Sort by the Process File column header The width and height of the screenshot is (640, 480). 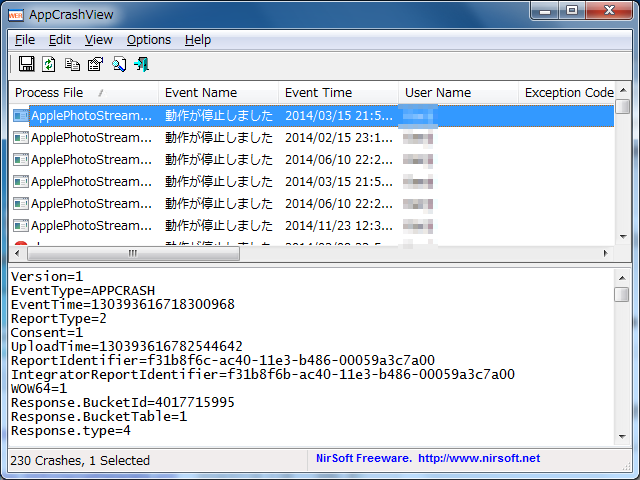84,93
